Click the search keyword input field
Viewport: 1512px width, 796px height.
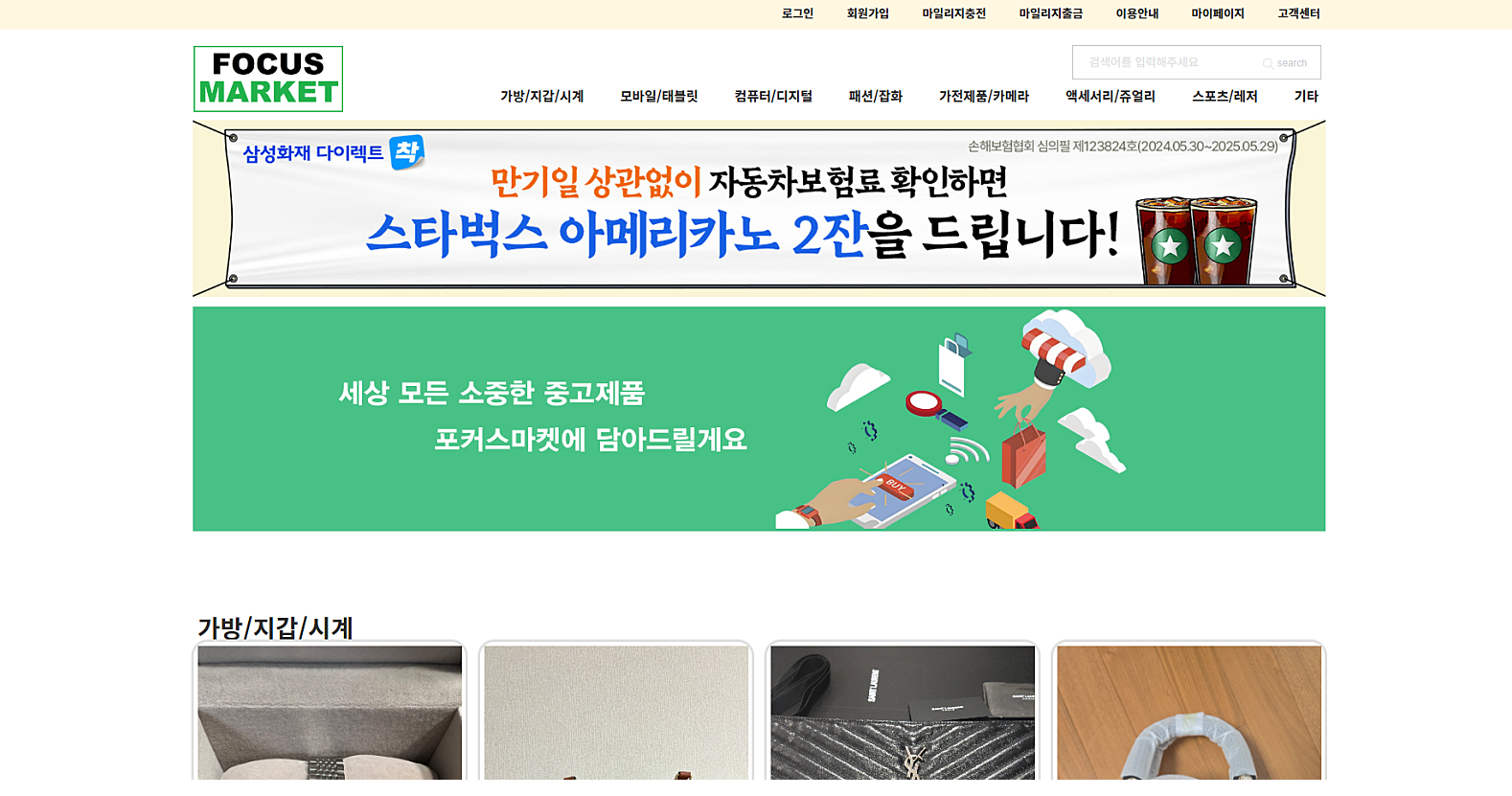pyautogui.click(x=1169, y=62)
